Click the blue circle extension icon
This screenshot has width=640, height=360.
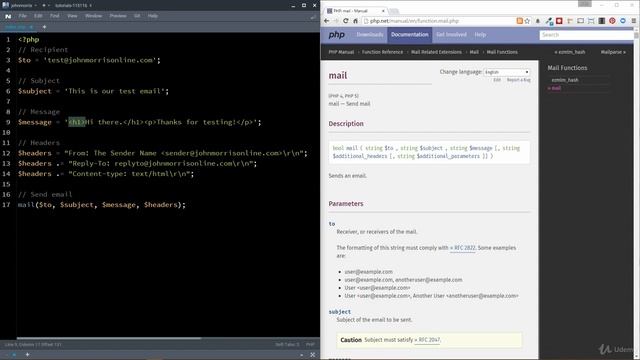[x=622, y=21]
